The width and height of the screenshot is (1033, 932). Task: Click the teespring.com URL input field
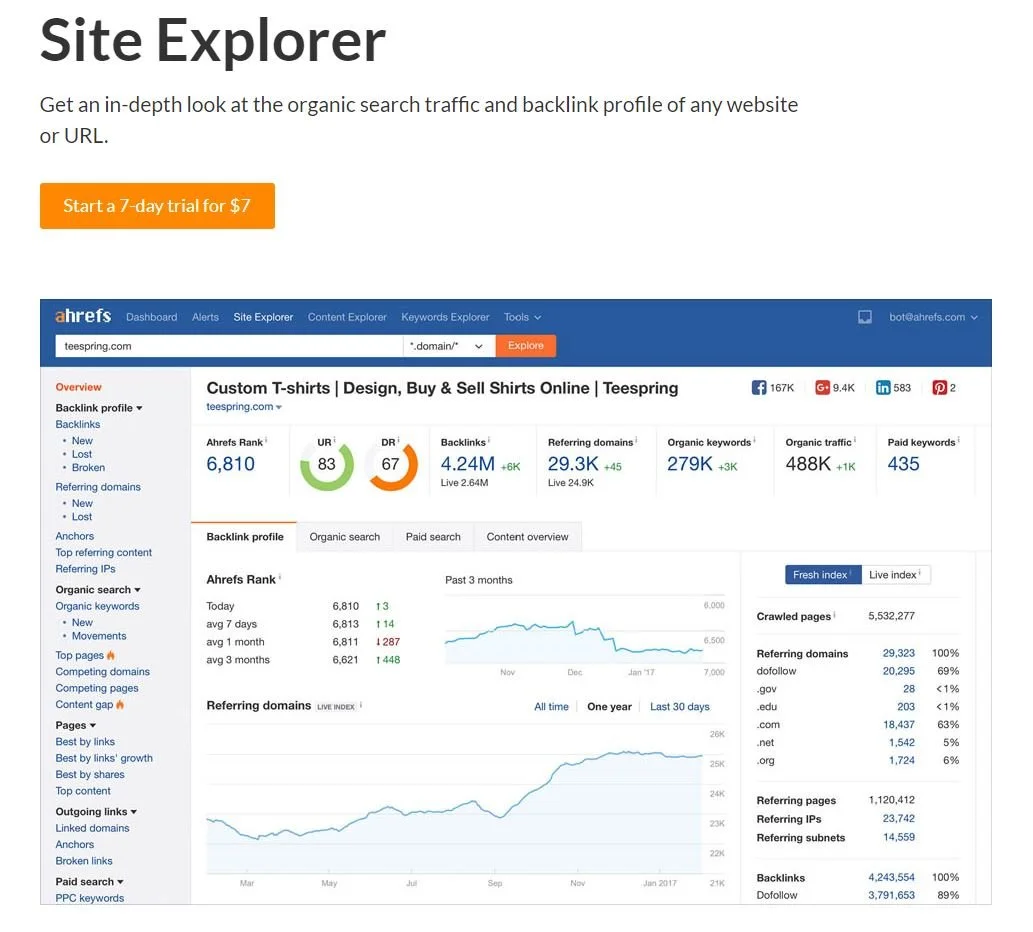click(229, 346)
